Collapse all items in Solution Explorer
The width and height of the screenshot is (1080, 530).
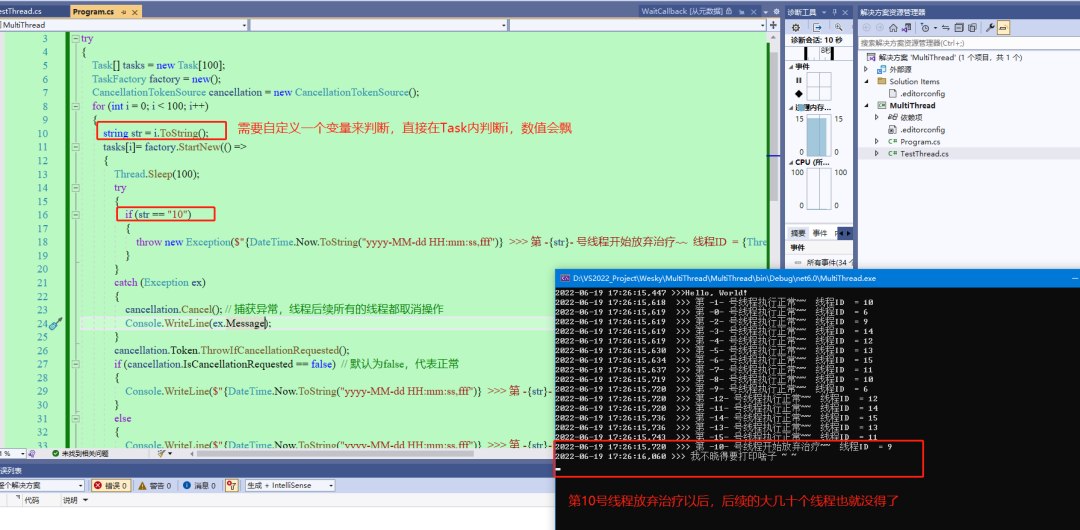click(x=959, y=28)
